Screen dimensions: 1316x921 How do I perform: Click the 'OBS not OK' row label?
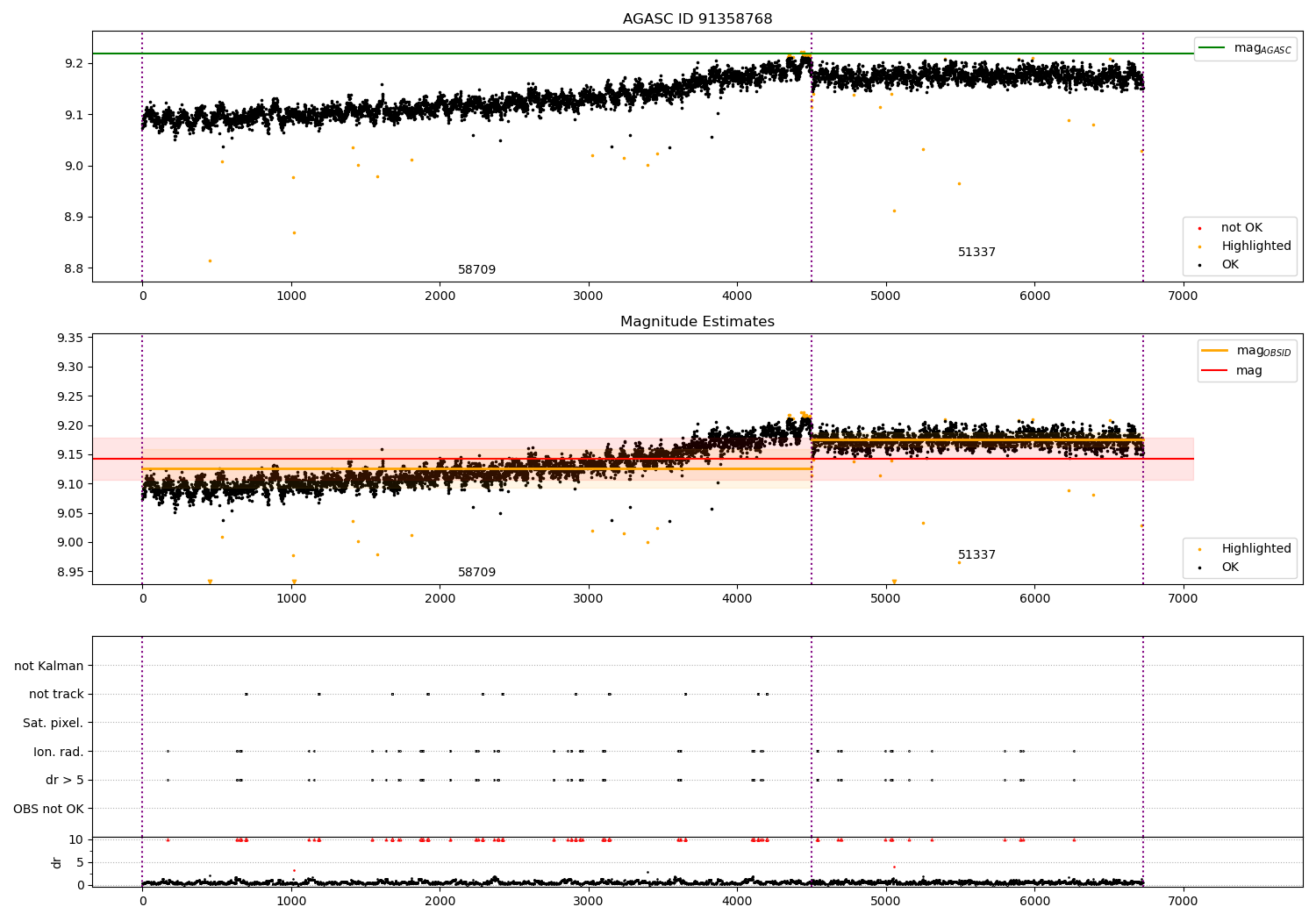49,809
